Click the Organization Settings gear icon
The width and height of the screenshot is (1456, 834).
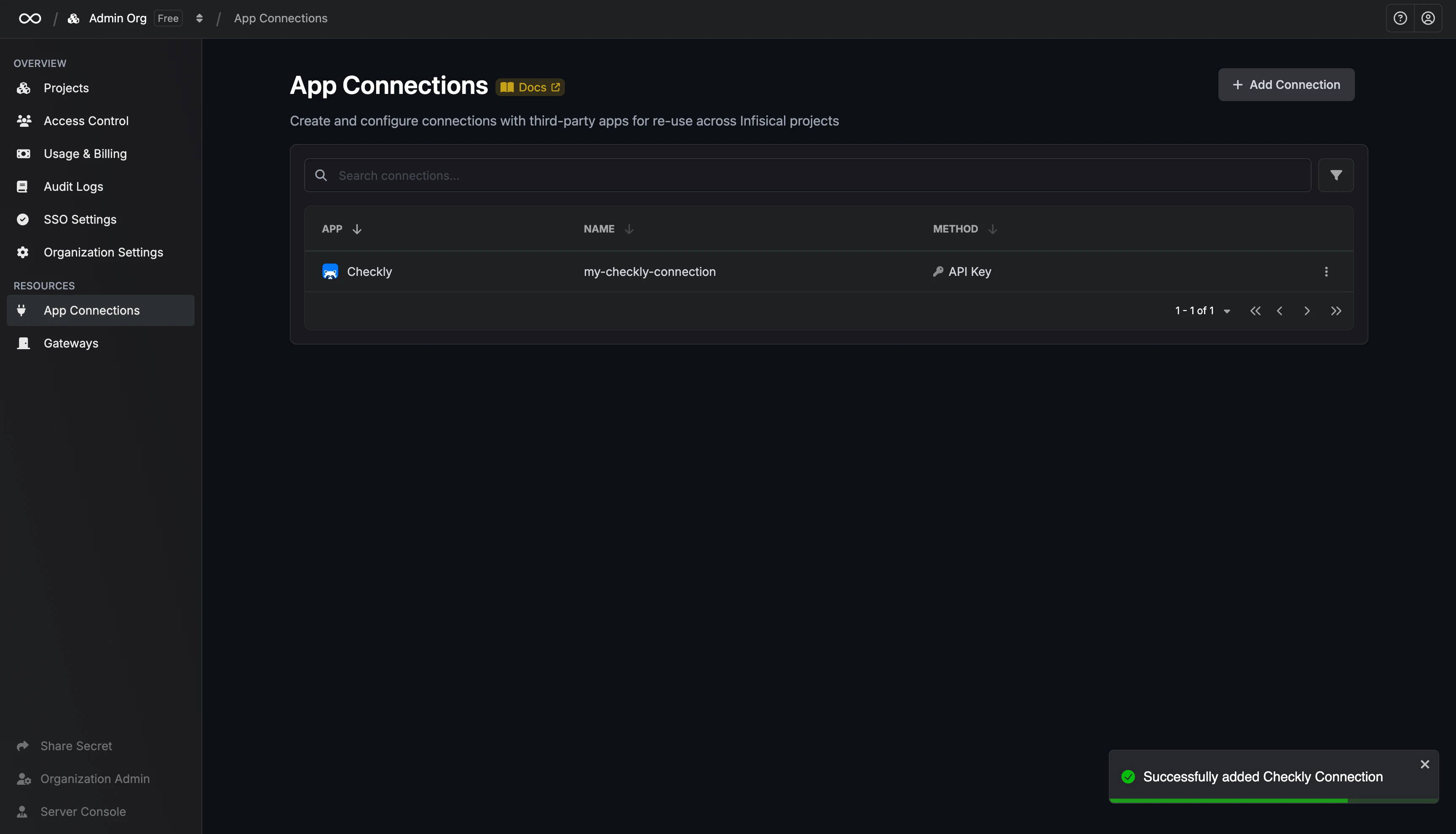click(x=23, y=252)
